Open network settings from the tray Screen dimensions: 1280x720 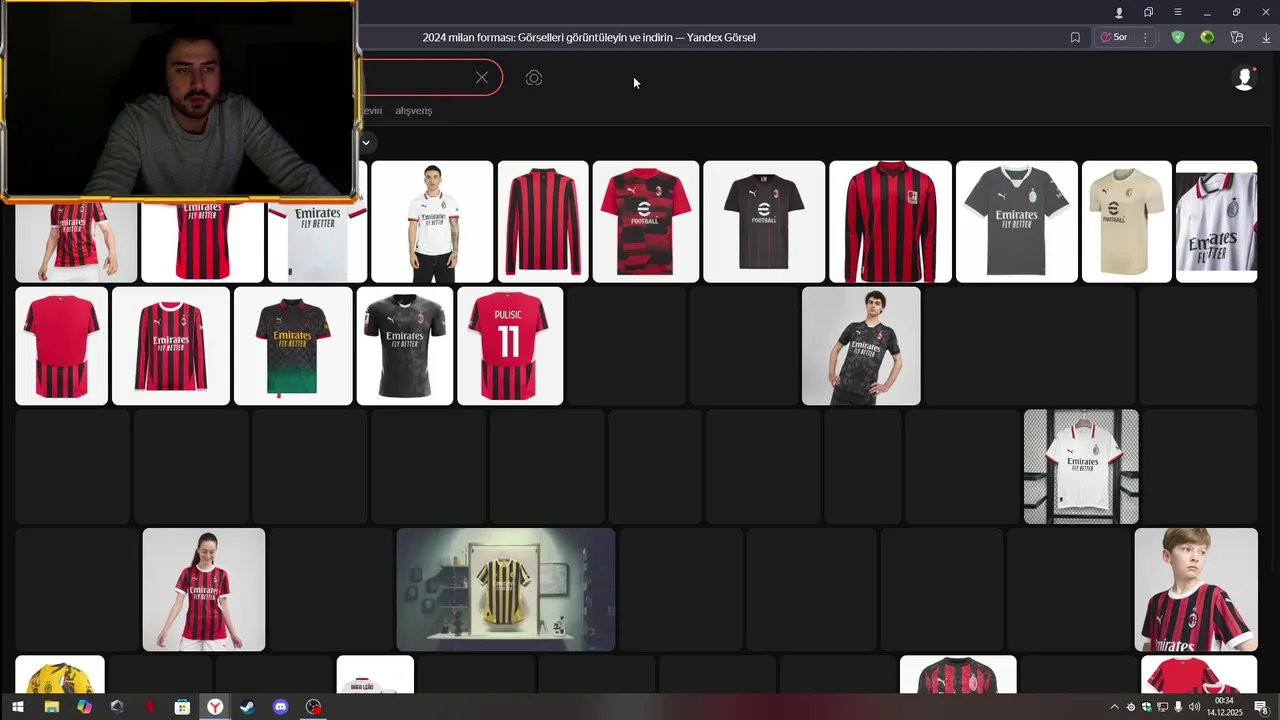point(1162,707)
